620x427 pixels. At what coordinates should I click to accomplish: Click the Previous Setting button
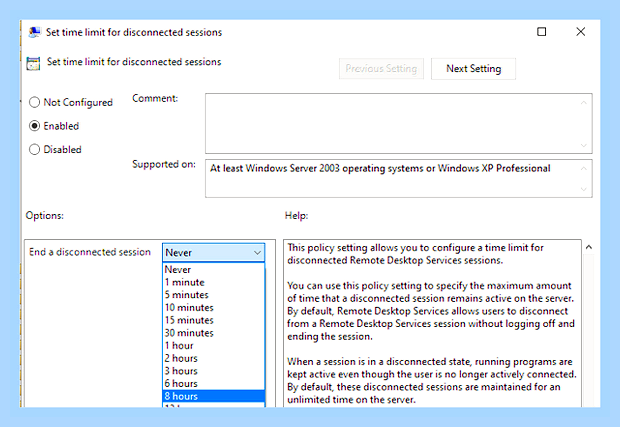(x=381, y=69)
